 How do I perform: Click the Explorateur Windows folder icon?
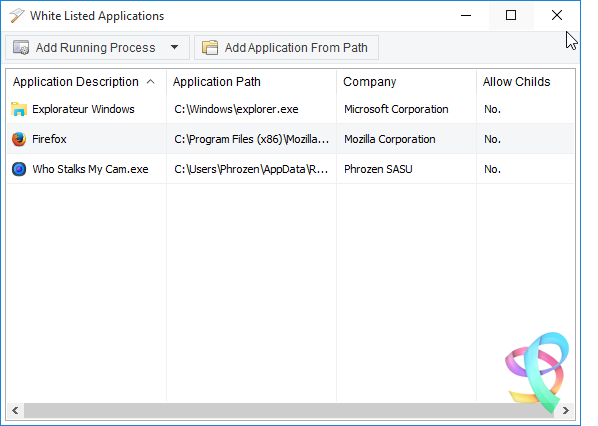19,109
